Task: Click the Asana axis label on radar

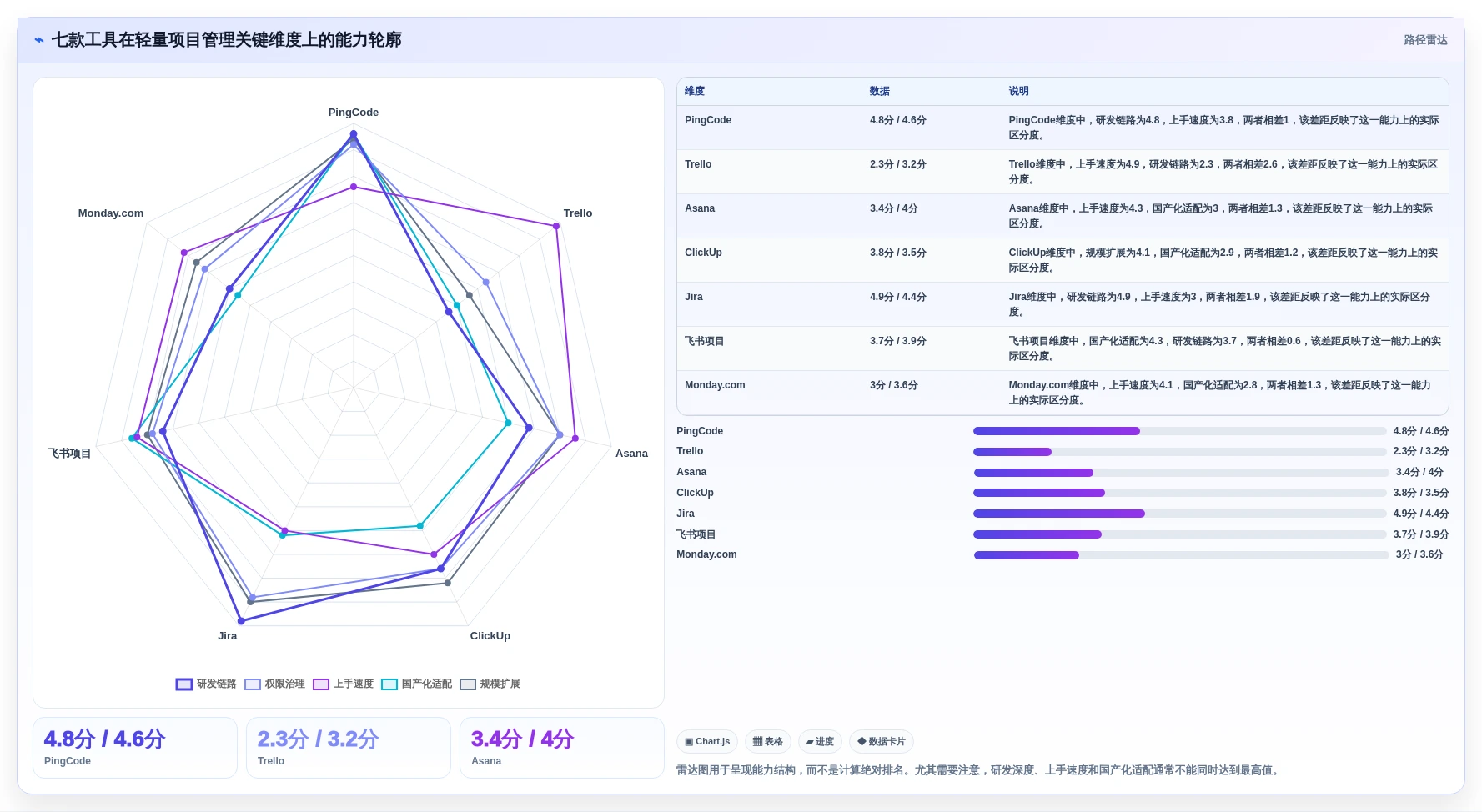Action: [631, 454]
